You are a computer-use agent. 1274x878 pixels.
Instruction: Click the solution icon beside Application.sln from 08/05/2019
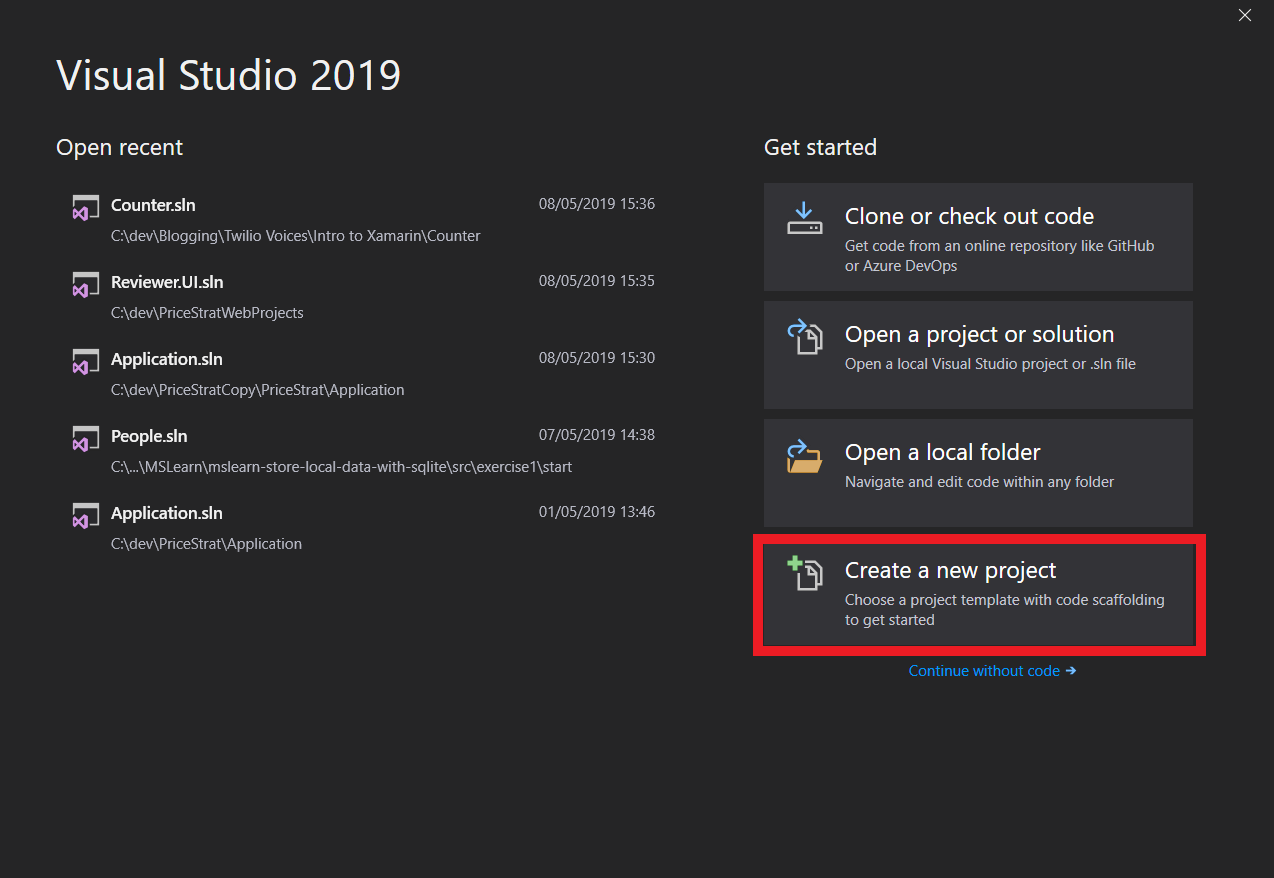[x=85, y=361]
